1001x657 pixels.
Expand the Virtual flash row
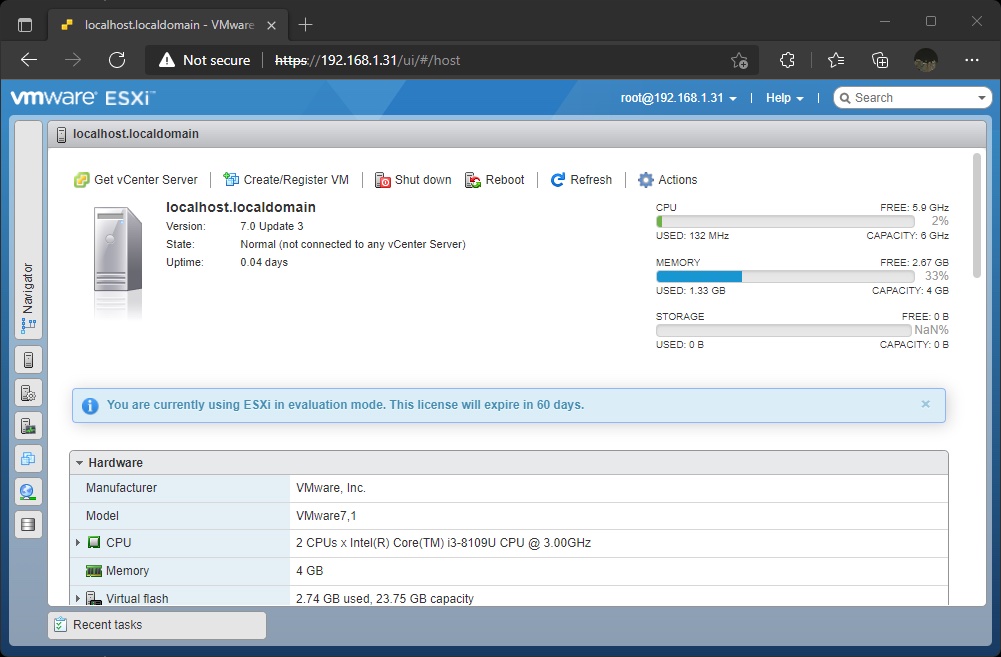78,599
